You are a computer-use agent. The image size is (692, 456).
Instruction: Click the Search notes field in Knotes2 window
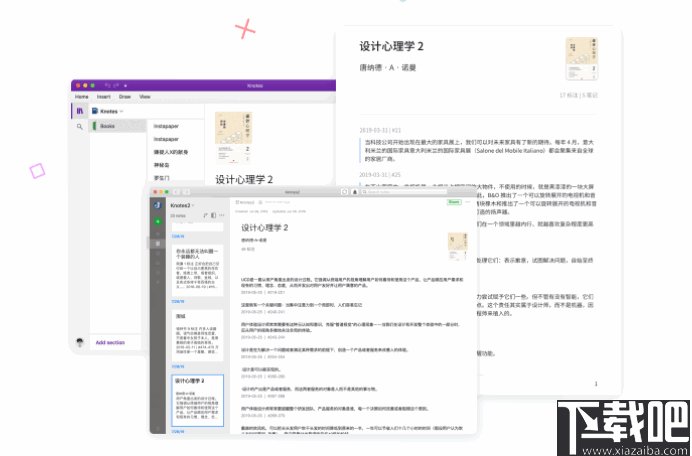[x=404, y=192]
